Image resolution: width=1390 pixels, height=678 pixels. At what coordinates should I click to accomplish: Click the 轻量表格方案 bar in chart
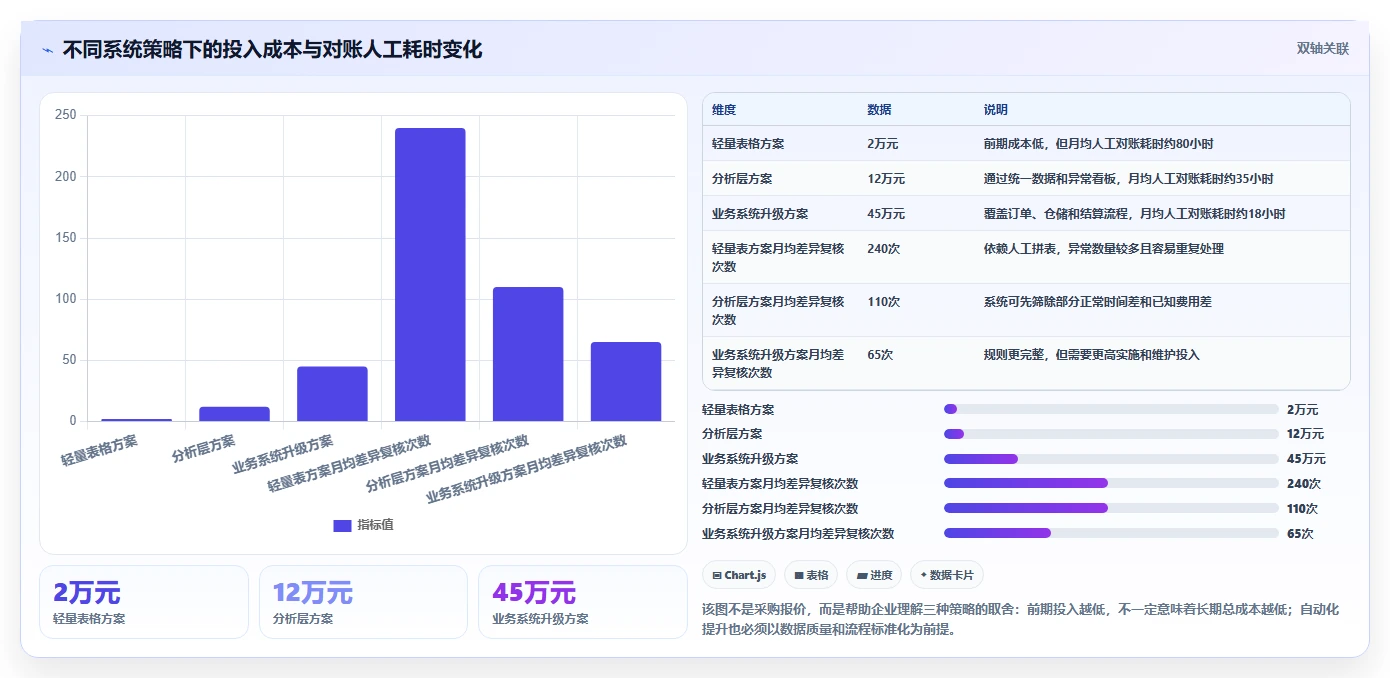(x=136, y=419)
